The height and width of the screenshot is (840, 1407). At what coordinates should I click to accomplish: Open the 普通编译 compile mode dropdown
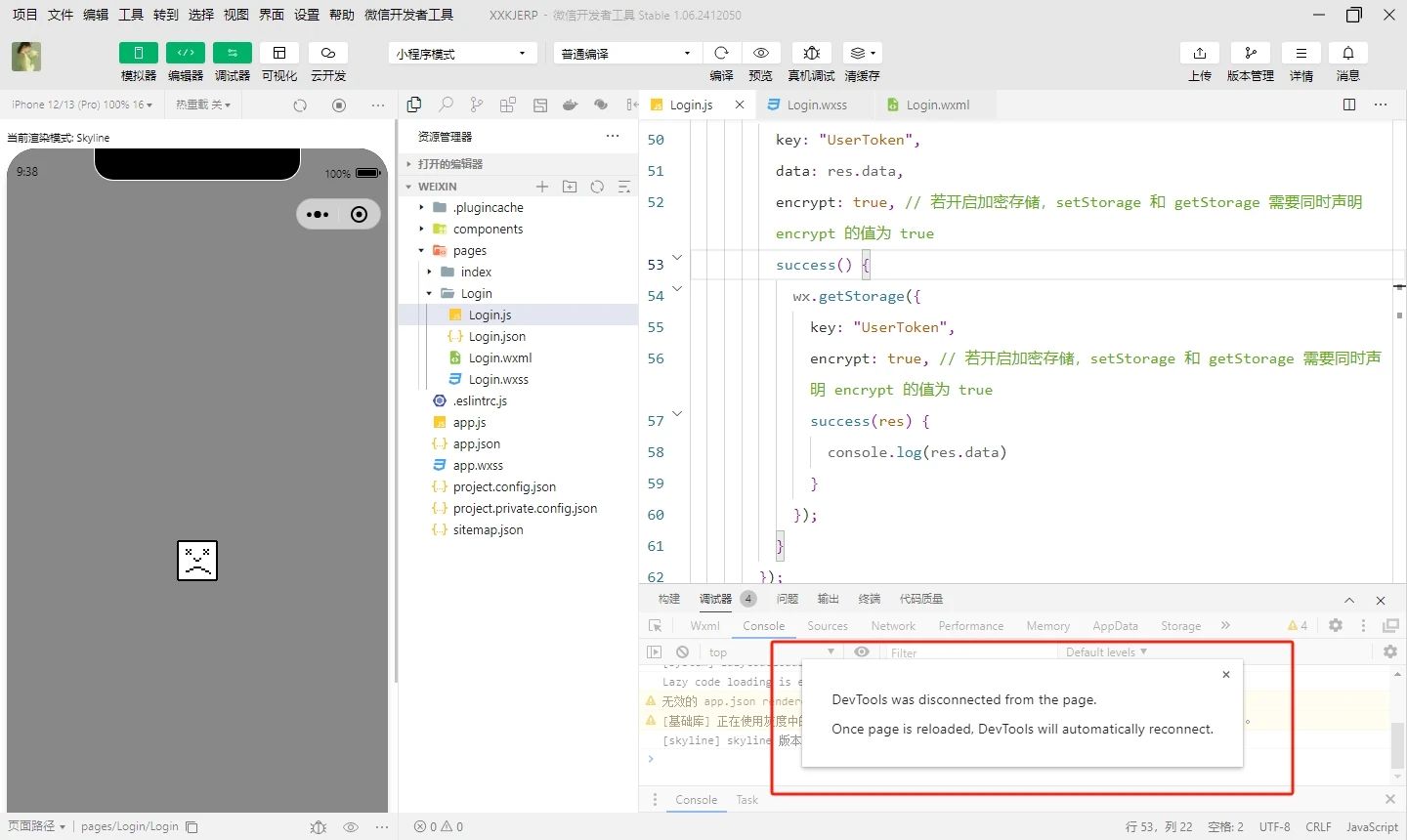(x=627, y=54)
